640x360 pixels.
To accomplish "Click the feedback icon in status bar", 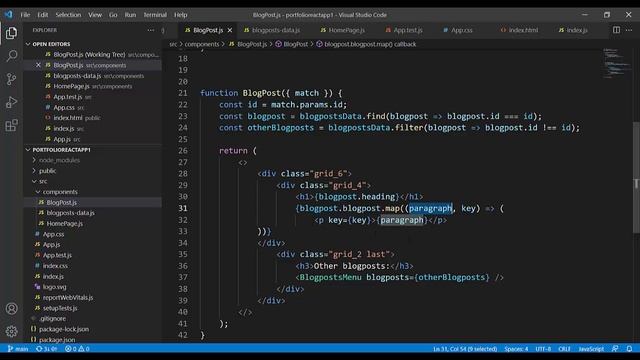I will (x=615, y=349).
